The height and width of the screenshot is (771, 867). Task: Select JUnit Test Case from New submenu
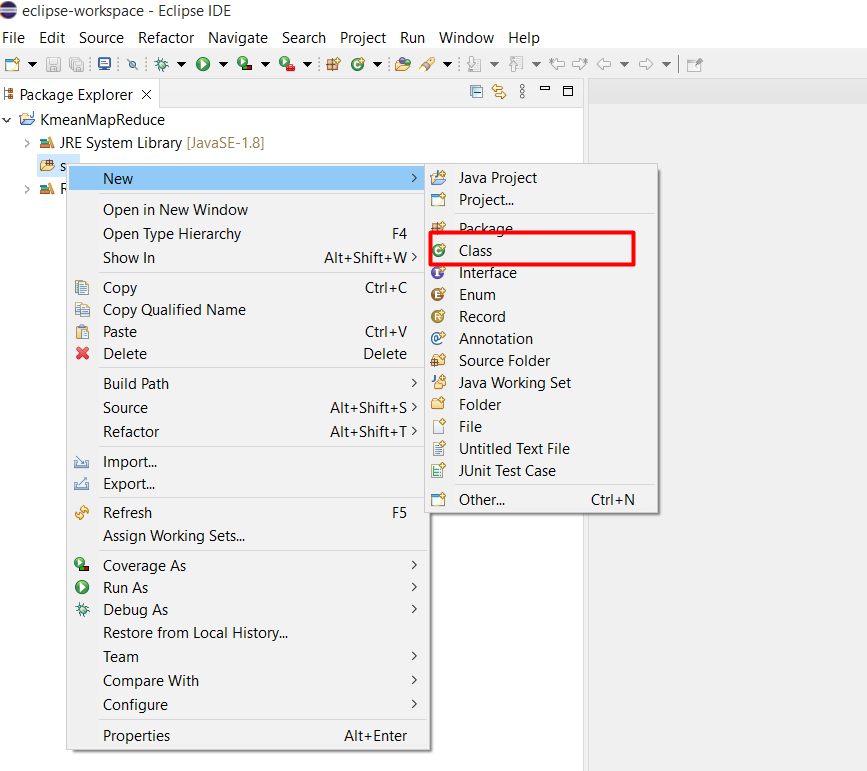tap(506, 471)
